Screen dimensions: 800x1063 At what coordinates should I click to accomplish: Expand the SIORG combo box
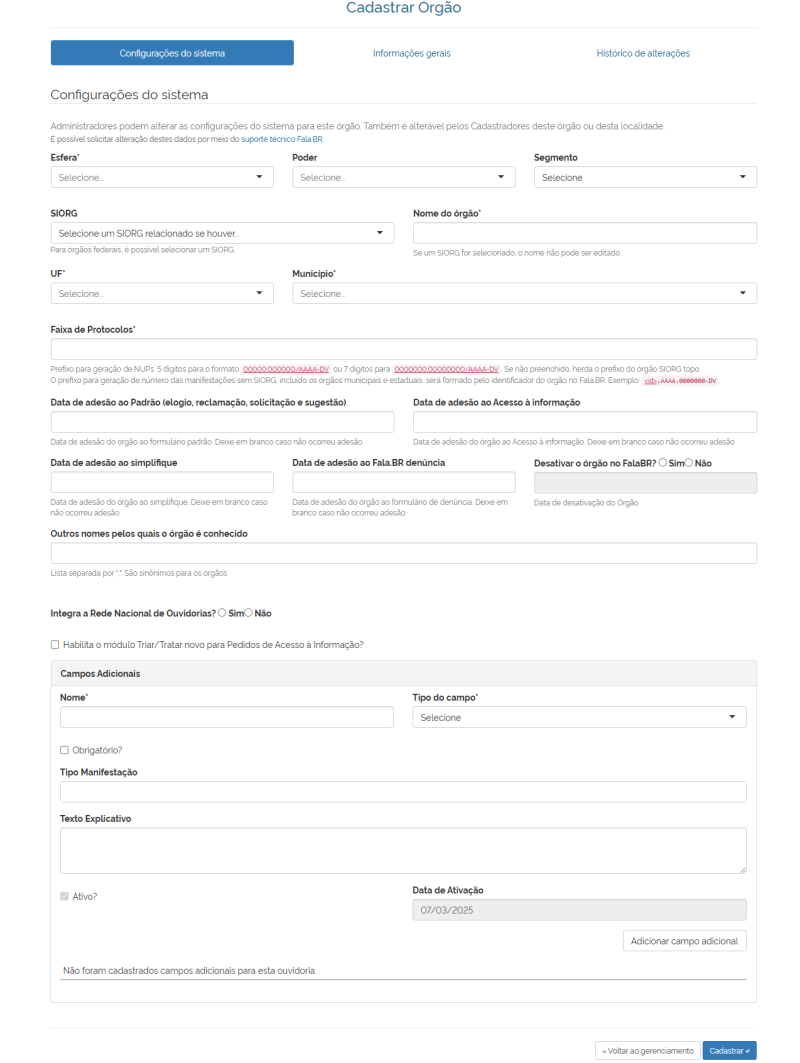222,233
